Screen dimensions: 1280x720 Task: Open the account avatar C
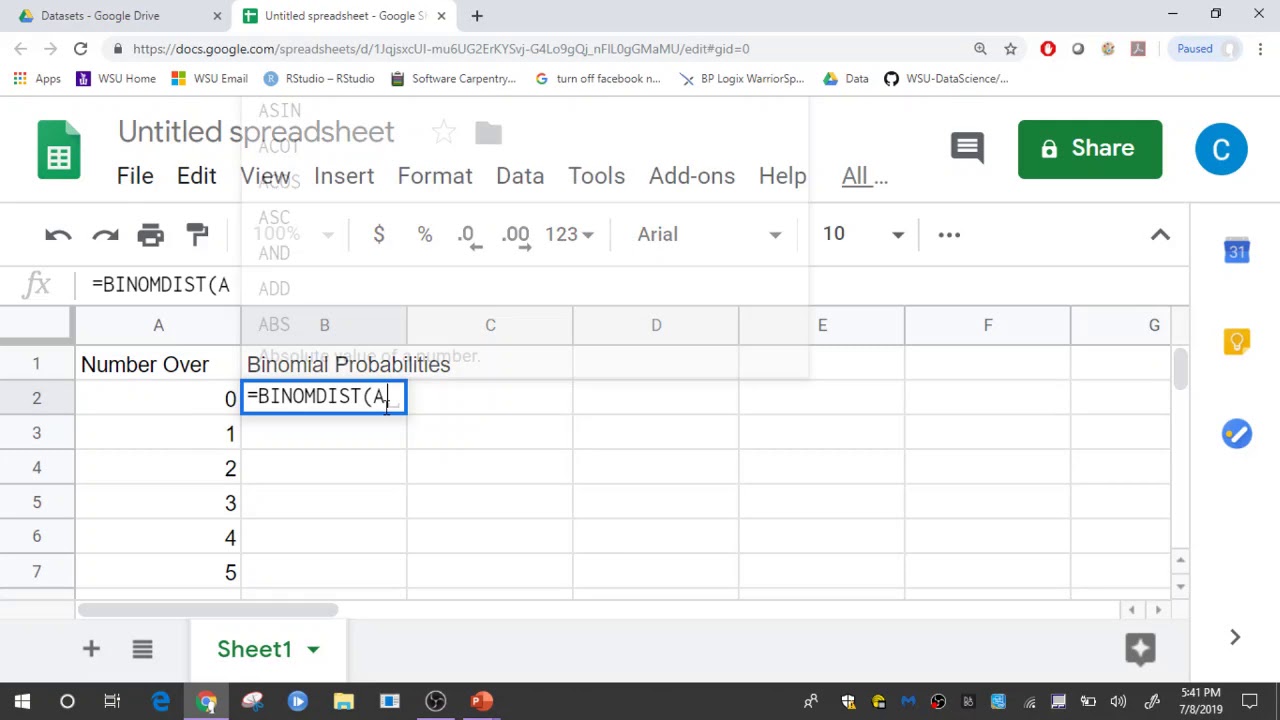click(1221, 149)
